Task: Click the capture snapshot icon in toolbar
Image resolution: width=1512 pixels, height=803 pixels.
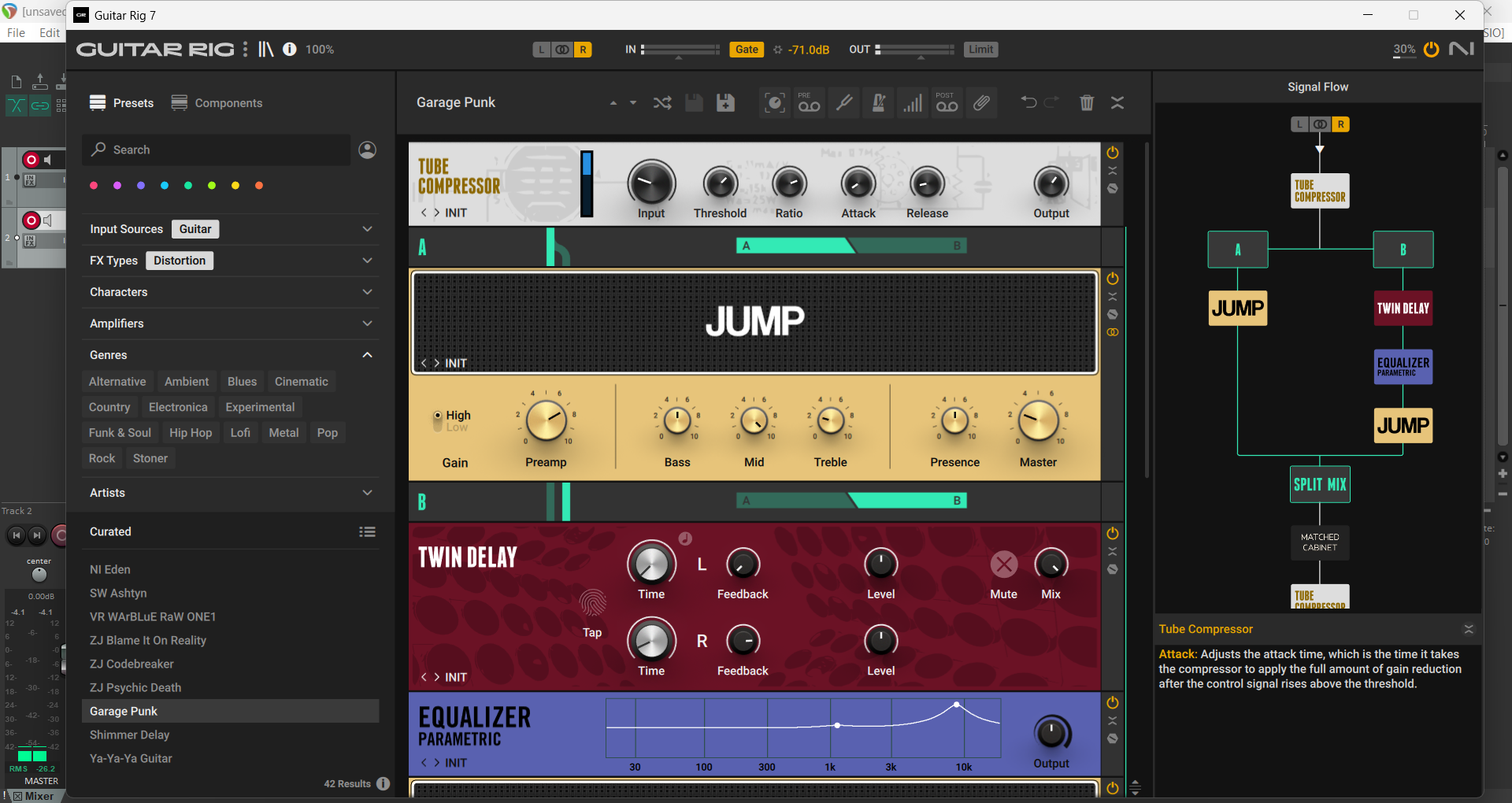Action: click(x=775, y=103)
